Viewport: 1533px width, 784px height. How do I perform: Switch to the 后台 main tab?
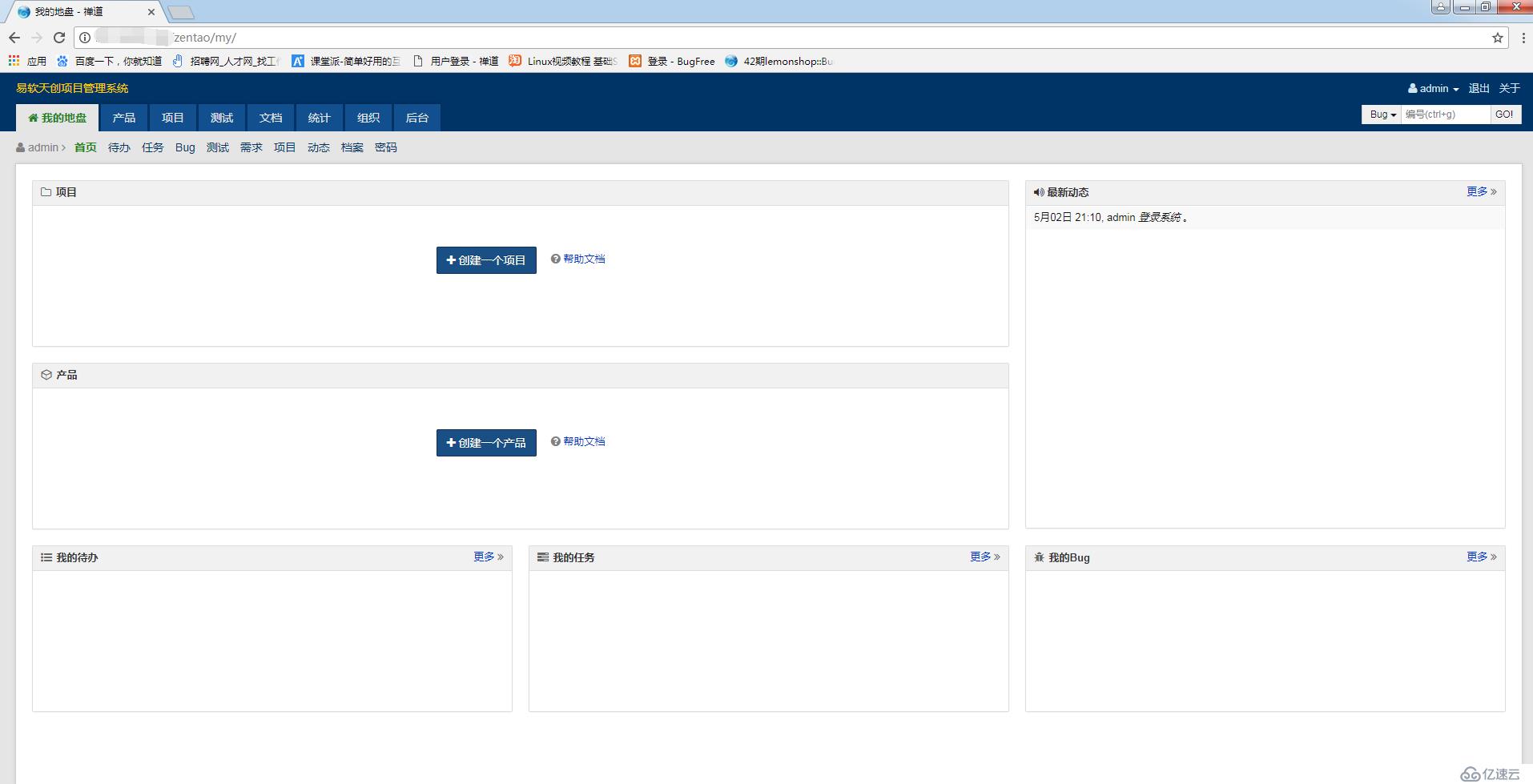tap(417, 118)
